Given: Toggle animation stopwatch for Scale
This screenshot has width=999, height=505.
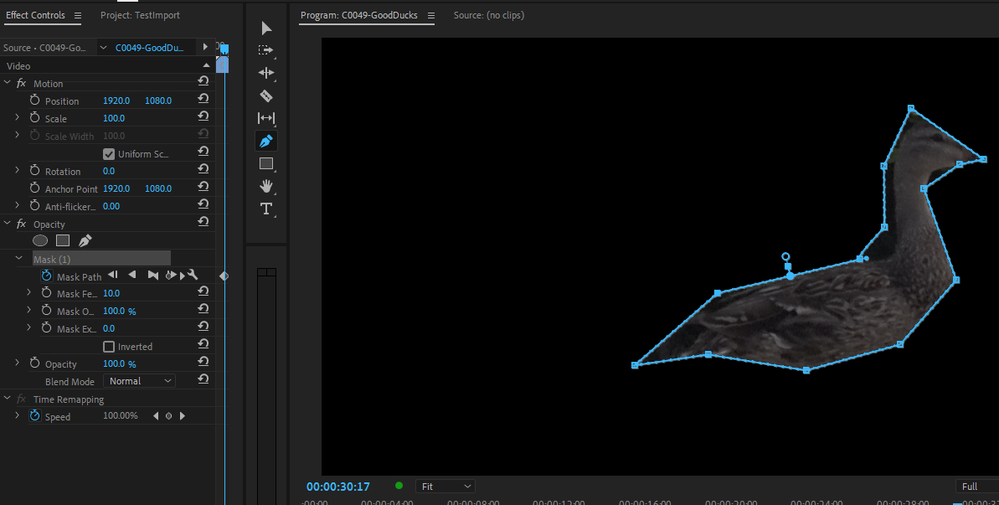Looking at the screenshot, I should (34, 118).
